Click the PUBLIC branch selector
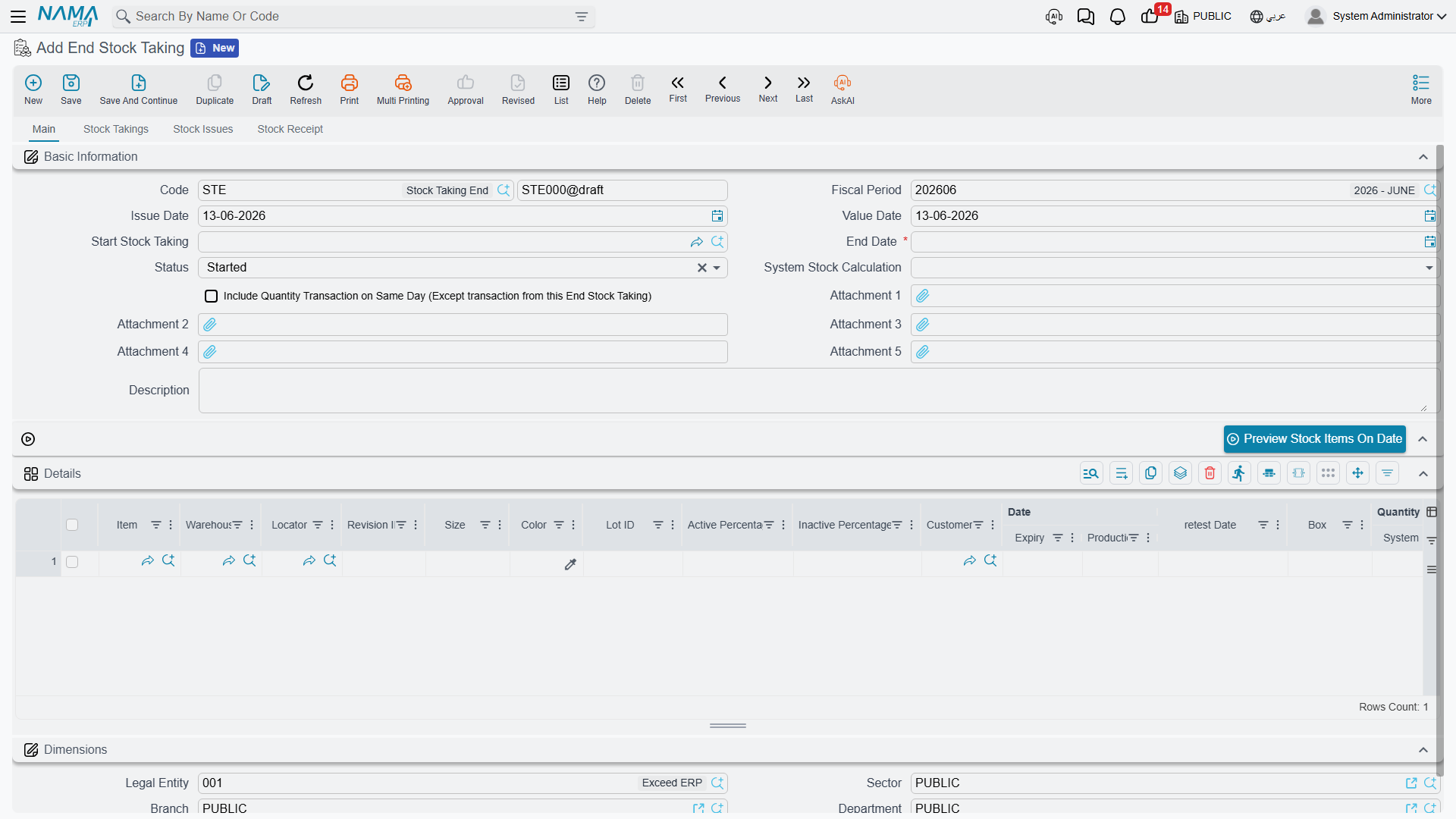Viewport: 1456px width, 819px height. tap(1203, 16)
